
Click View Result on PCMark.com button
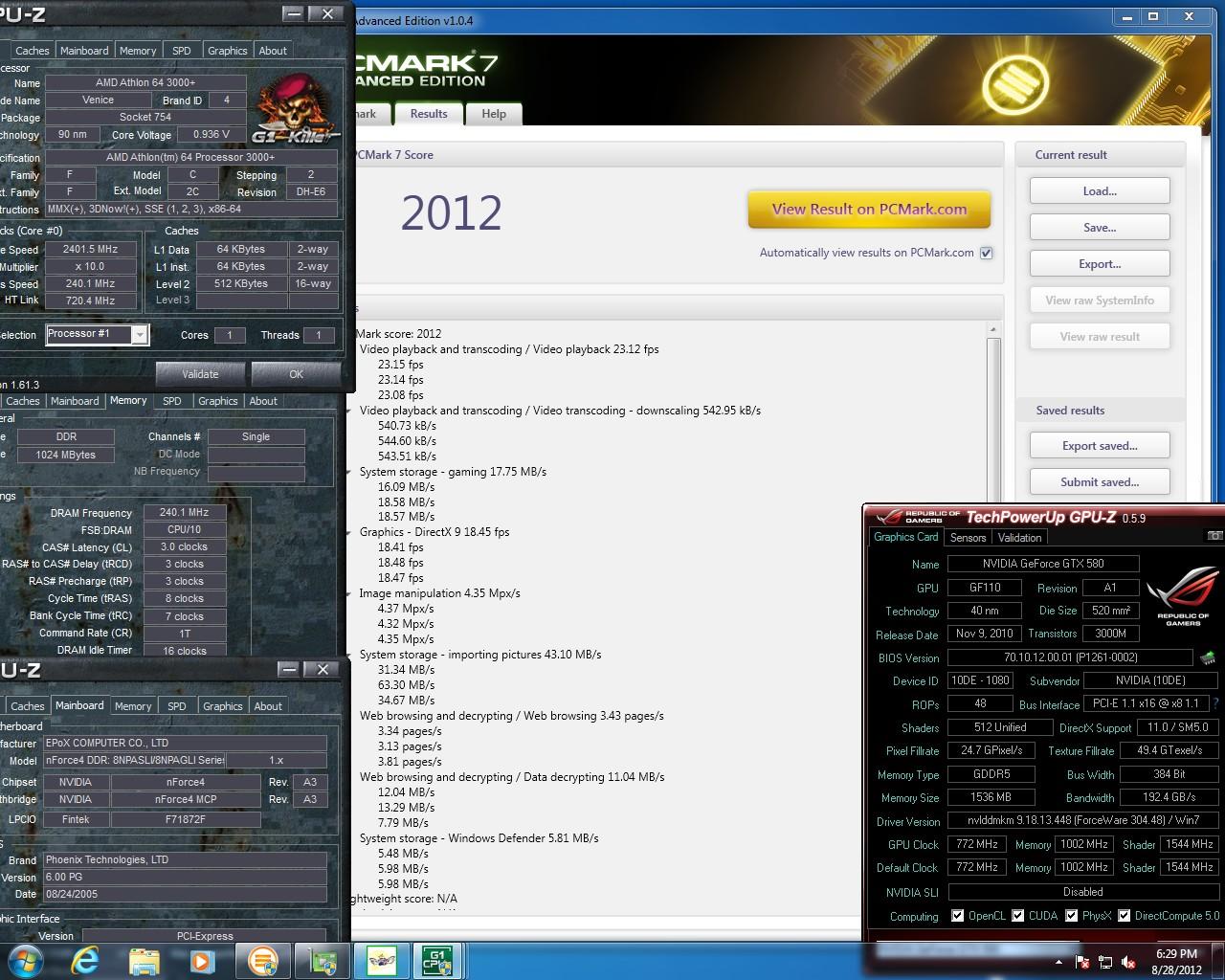point(869,210)
